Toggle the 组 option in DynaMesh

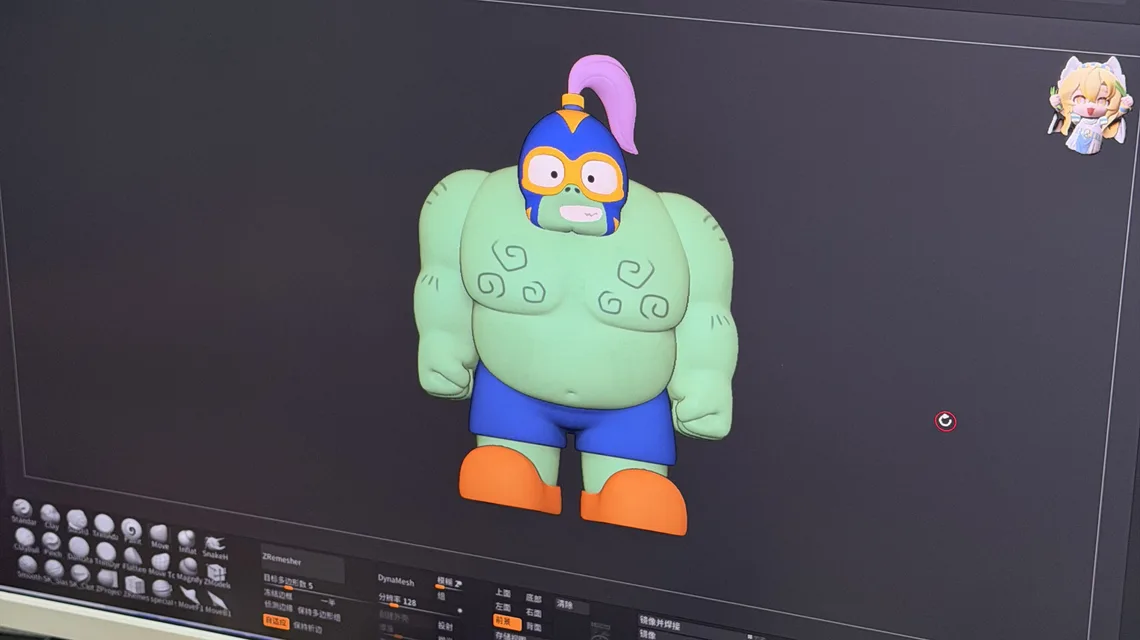click(441, 596)
